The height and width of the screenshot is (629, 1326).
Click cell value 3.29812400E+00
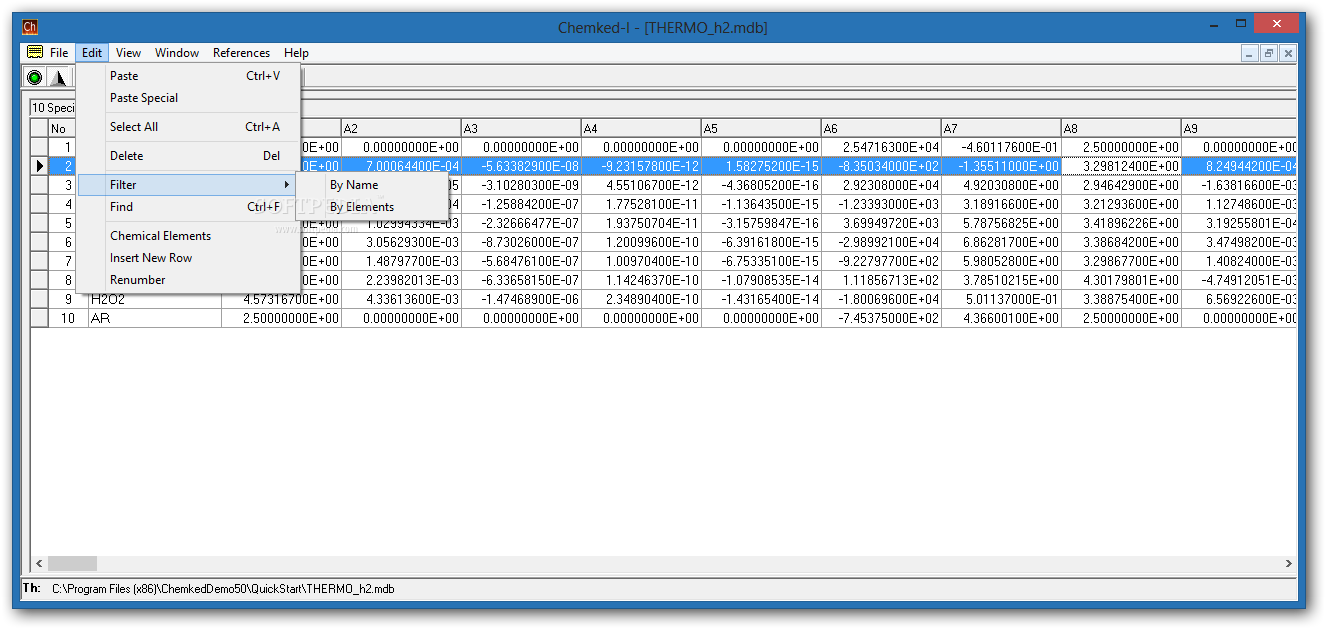tap(1121, 166)
